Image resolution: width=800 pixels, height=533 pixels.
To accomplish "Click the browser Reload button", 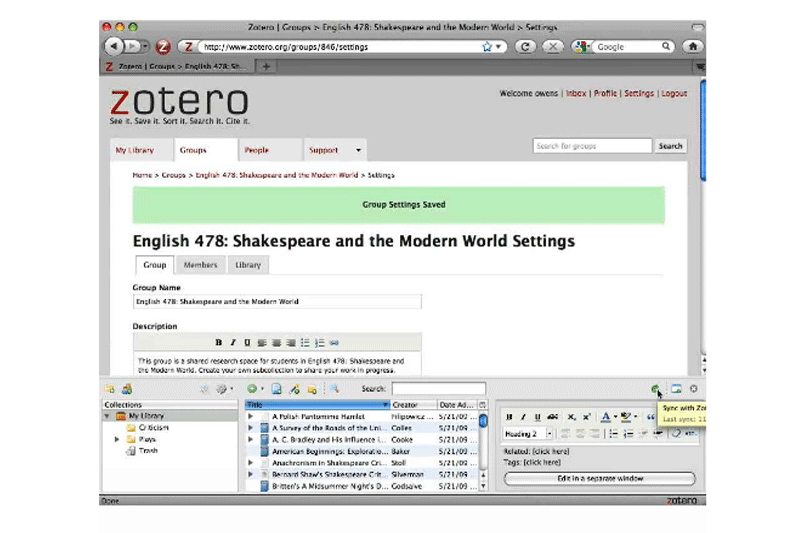I will [525, 47].
